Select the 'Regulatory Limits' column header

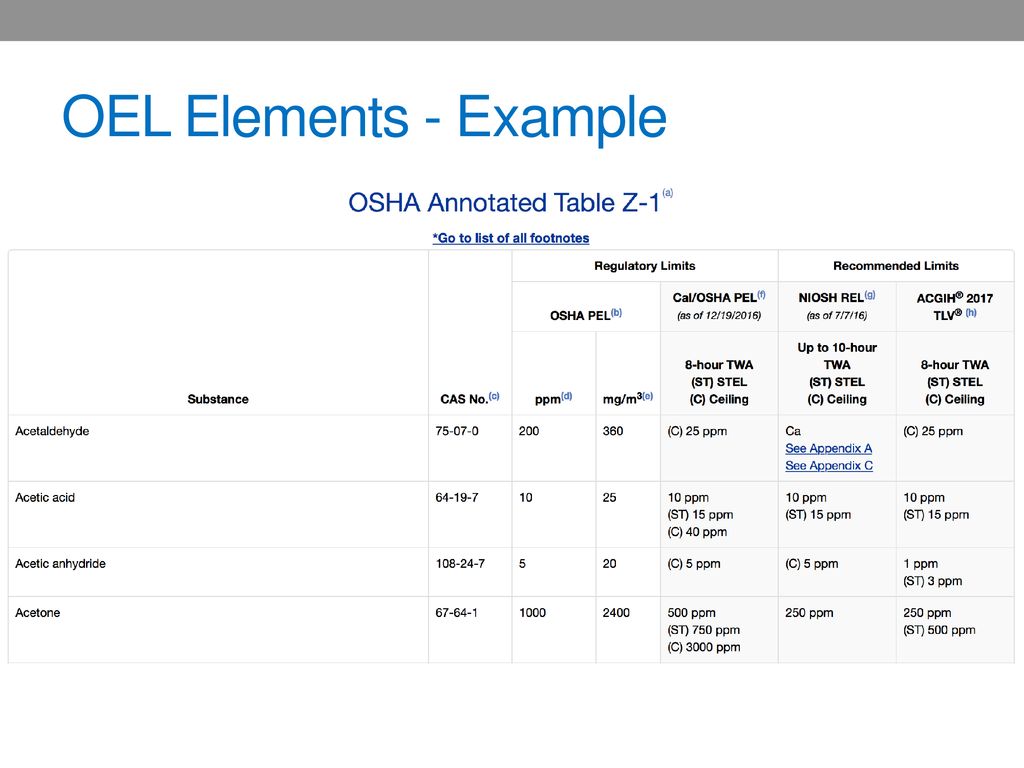coord(645,266)
